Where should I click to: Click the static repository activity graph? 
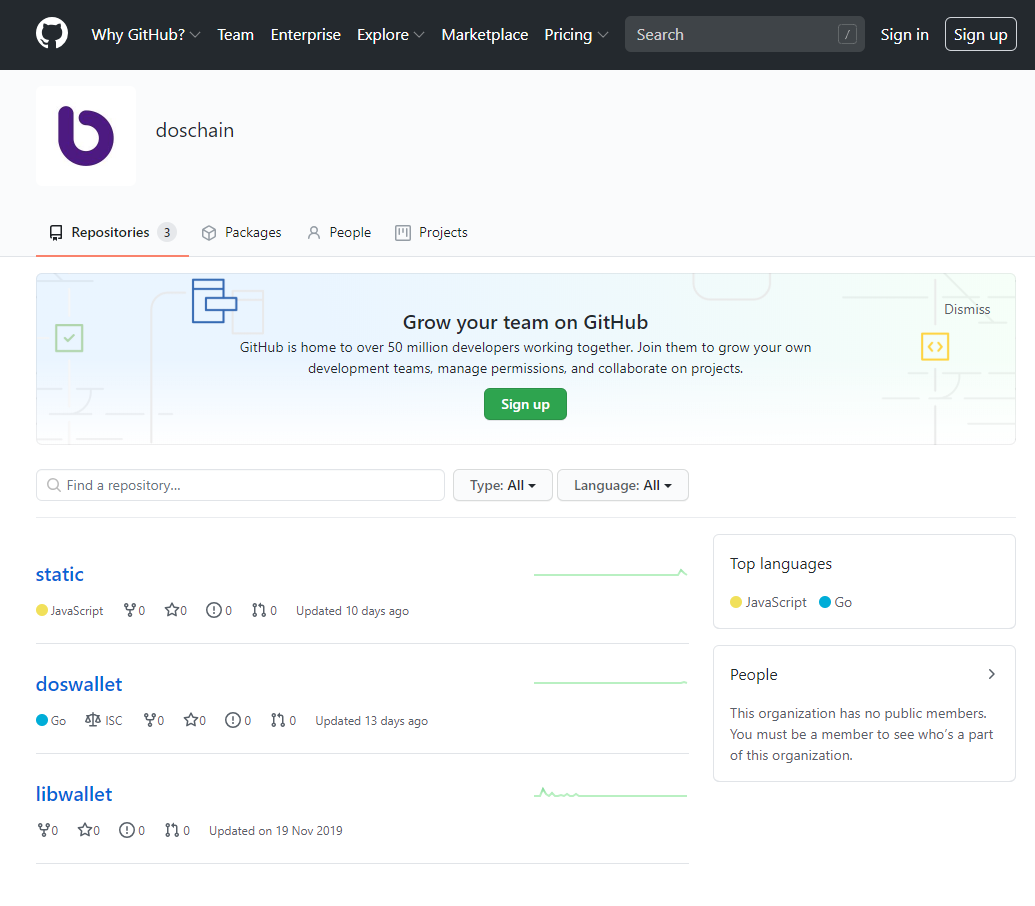(611, 573)
